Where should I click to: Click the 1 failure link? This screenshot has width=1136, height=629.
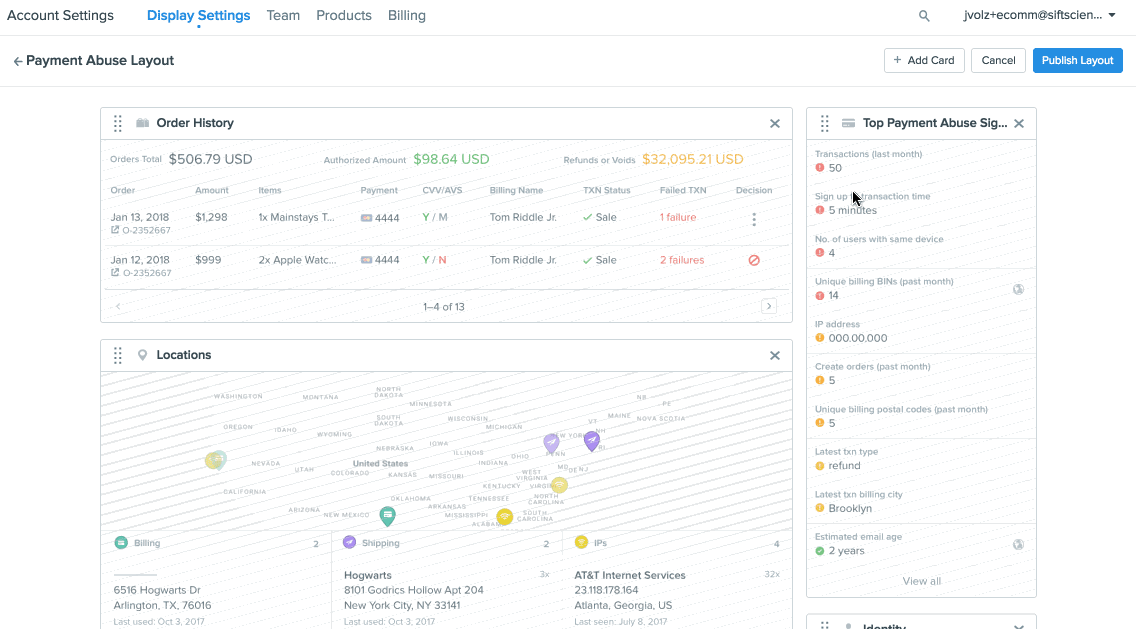[x=677, y=217]
